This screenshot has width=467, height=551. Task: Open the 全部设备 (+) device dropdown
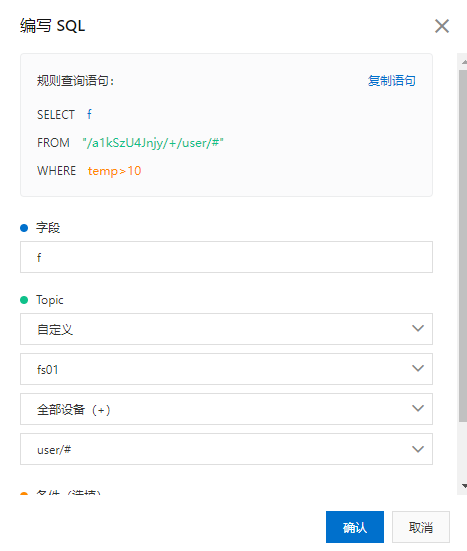[226, 409]
